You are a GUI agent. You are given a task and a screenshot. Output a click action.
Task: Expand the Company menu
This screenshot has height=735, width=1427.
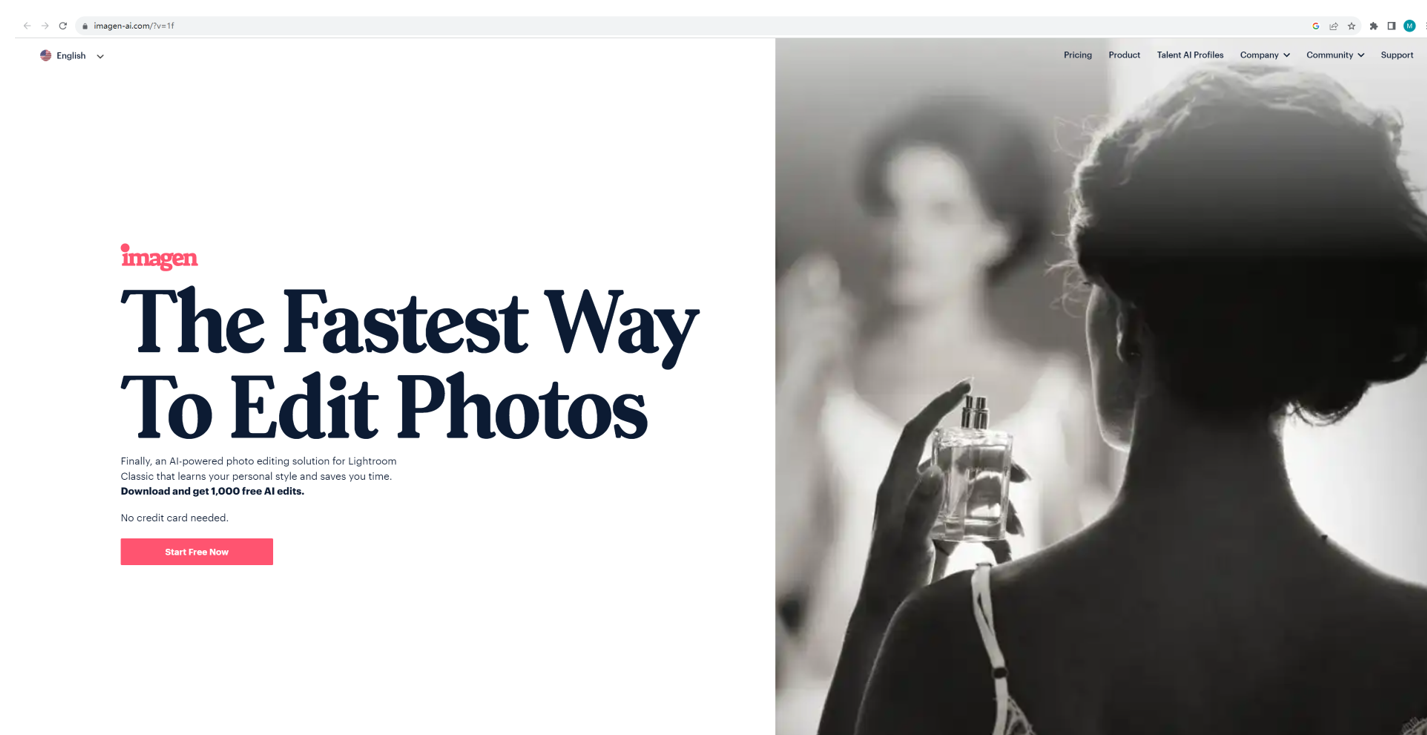point(1265,55)
